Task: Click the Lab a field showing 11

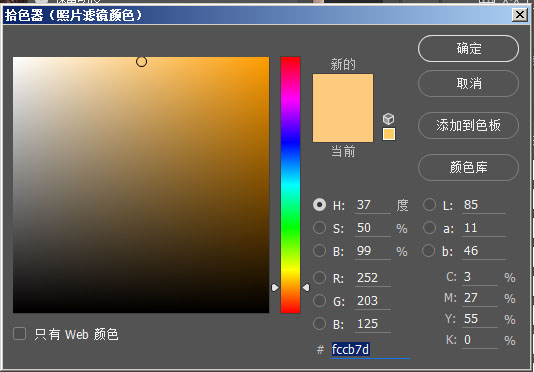Action: (x=484, y=228)
